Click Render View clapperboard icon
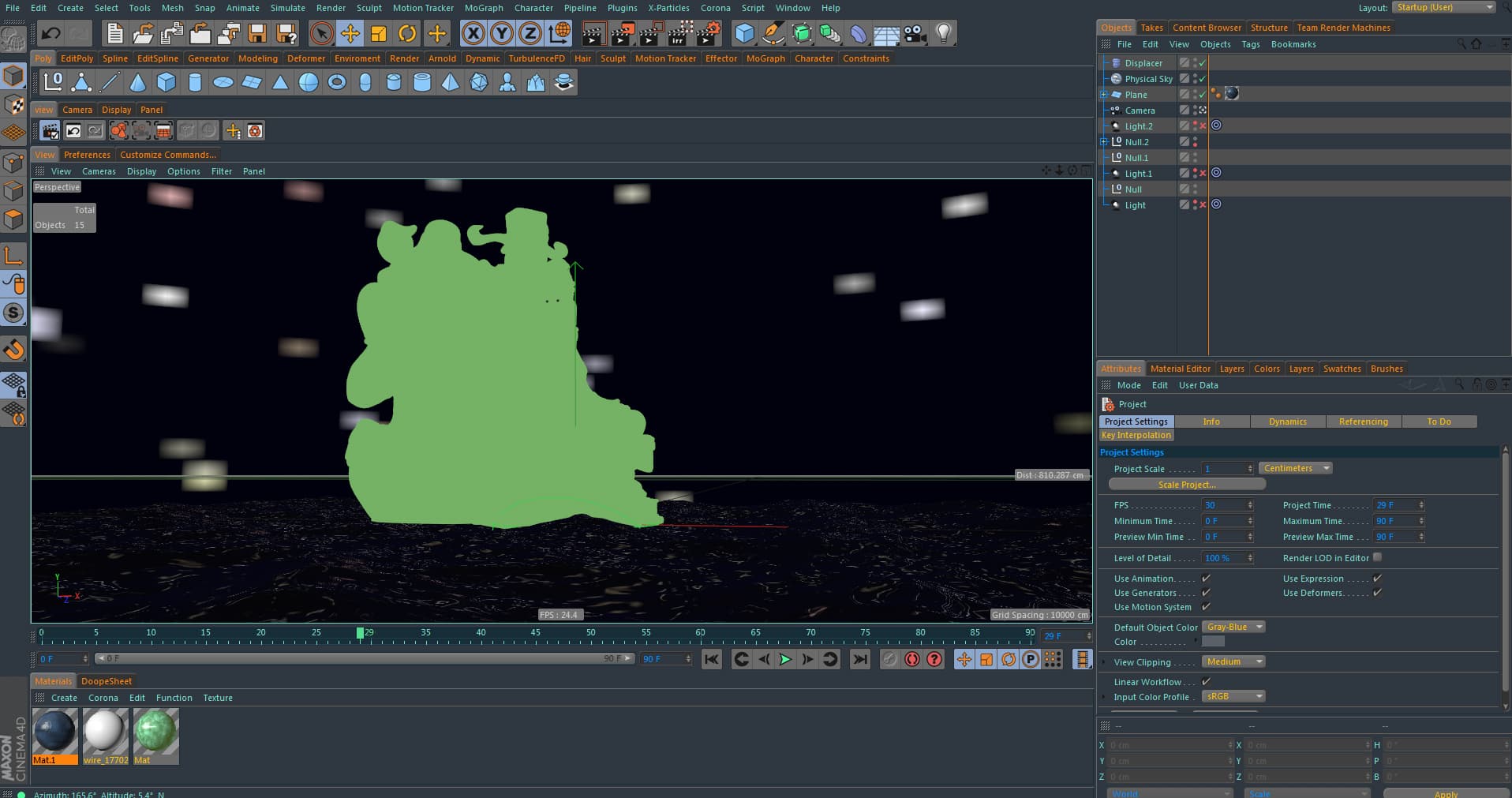1512x798 pixels. click(x=593, y=33)
